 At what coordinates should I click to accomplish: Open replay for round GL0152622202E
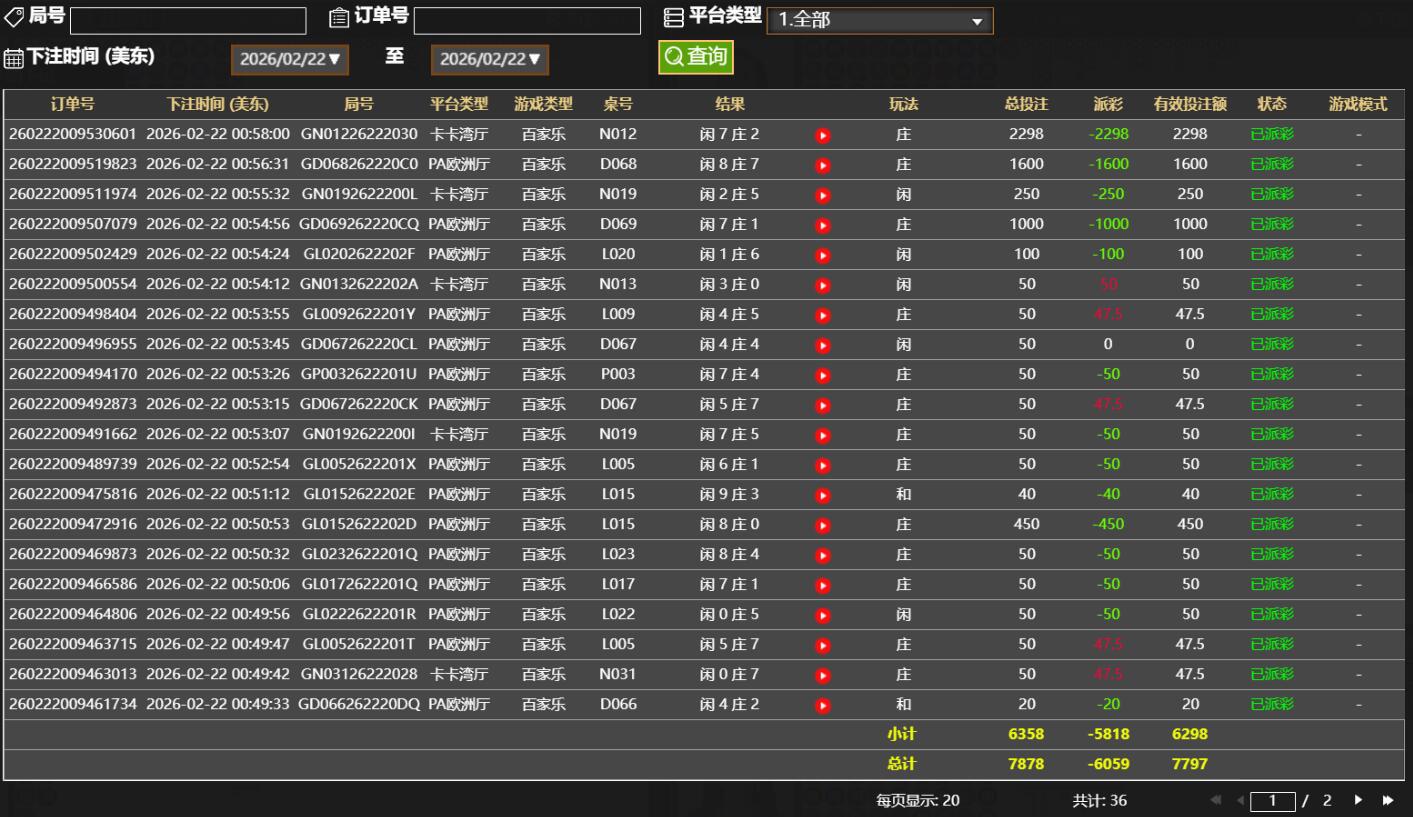click(823, 495)
